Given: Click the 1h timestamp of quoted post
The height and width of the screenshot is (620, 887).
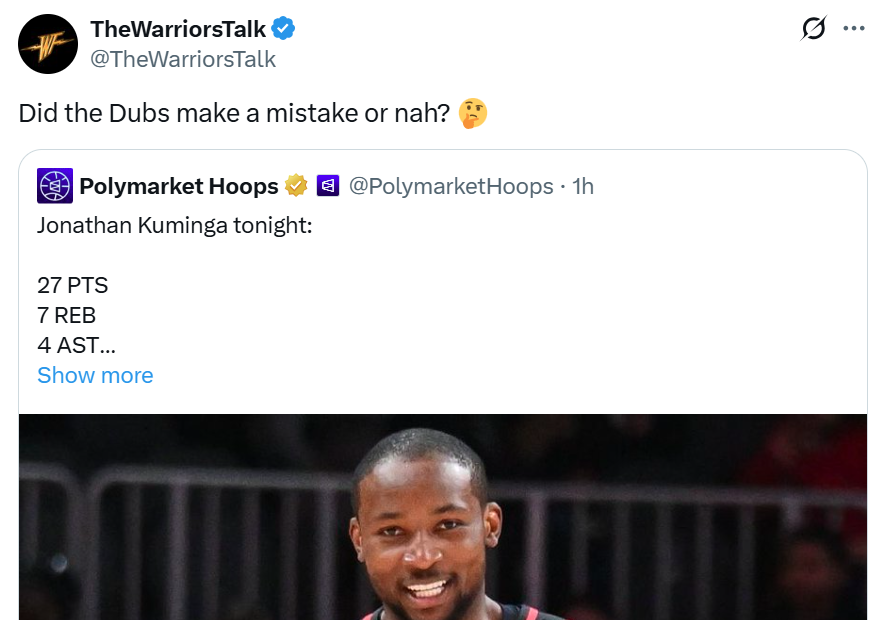Looking at the screenshot, I should click(582, 186).
